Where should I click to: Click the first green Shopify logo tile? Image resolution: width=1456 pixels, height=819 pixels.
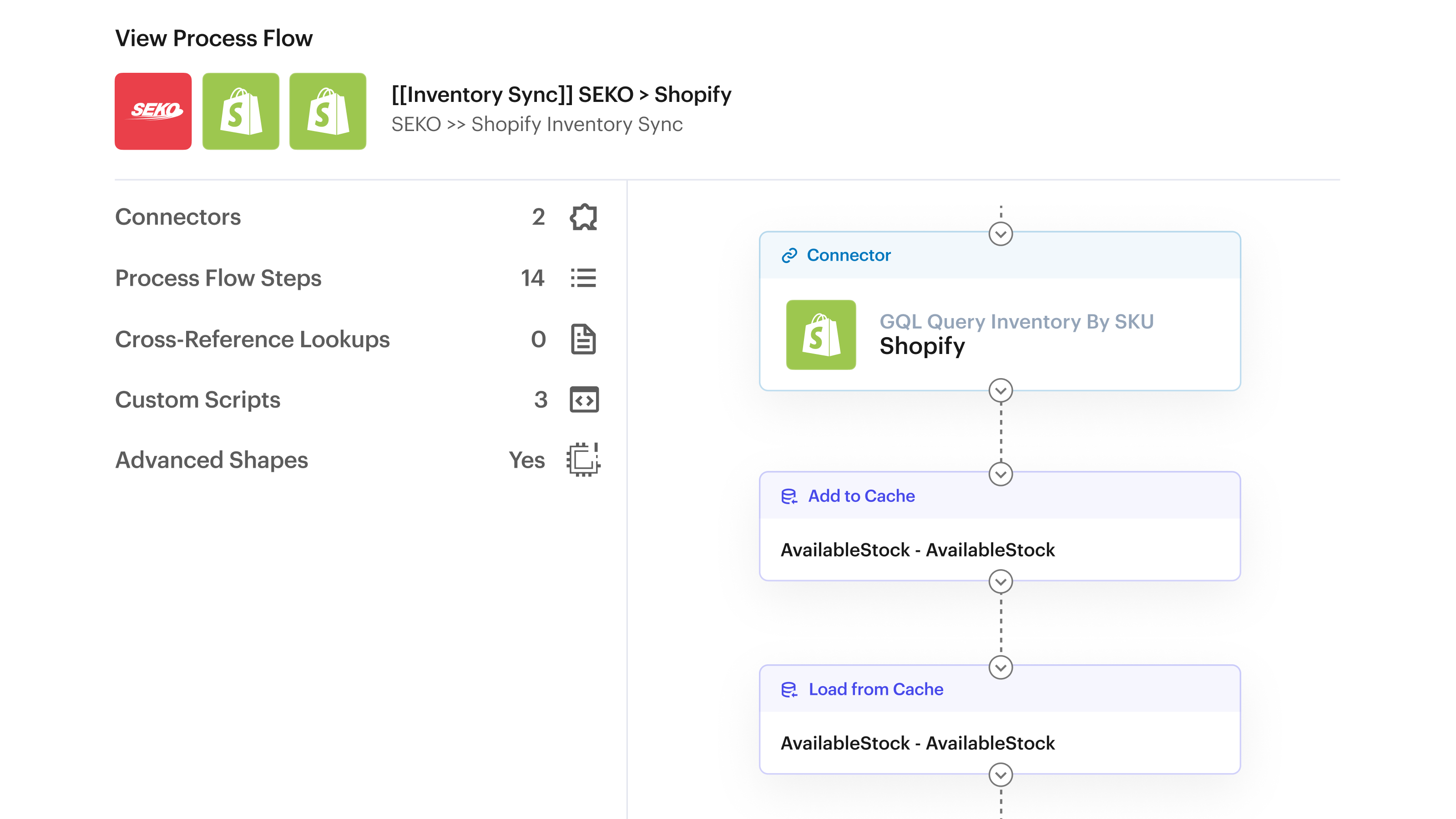(241, 111)
